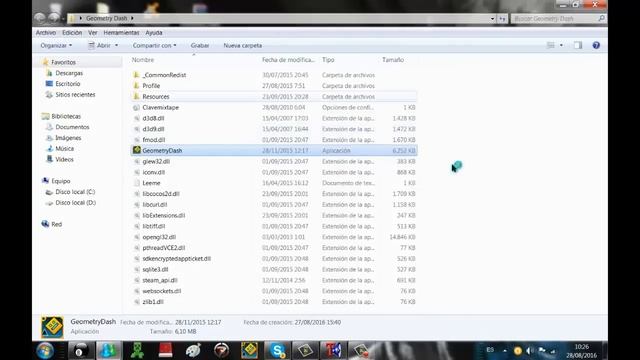This screenshot has height=360, width=640.
Task: Go back with the navigation arrow
Action: tap(40, 18)
